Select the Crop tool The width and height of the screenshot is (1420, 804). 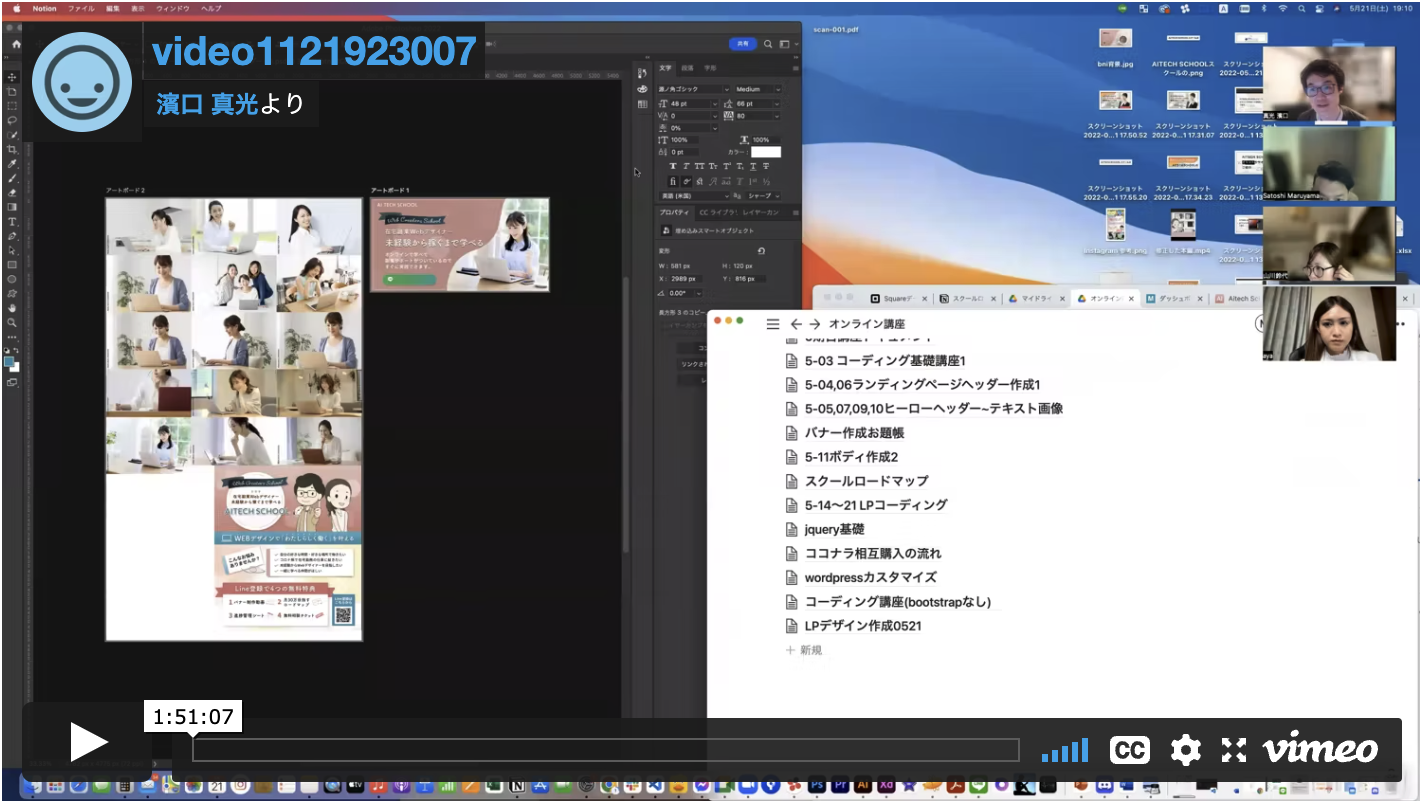(x=12, y=149)
